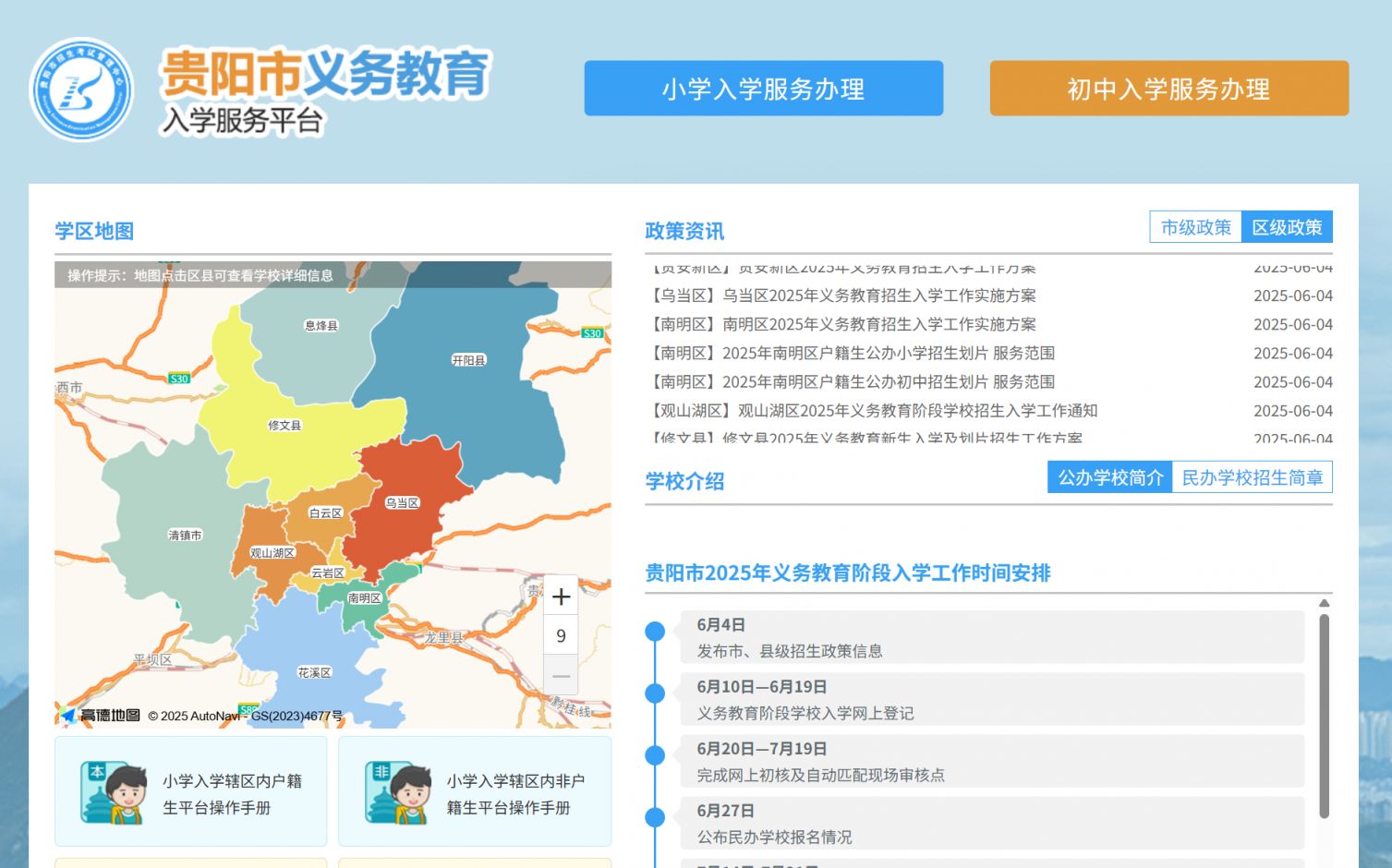The width and height of the screenshot is (1392, 868).
Task: Click the 6月10日—6月19日 timeline dot
Action: click(x=655, y=693)
